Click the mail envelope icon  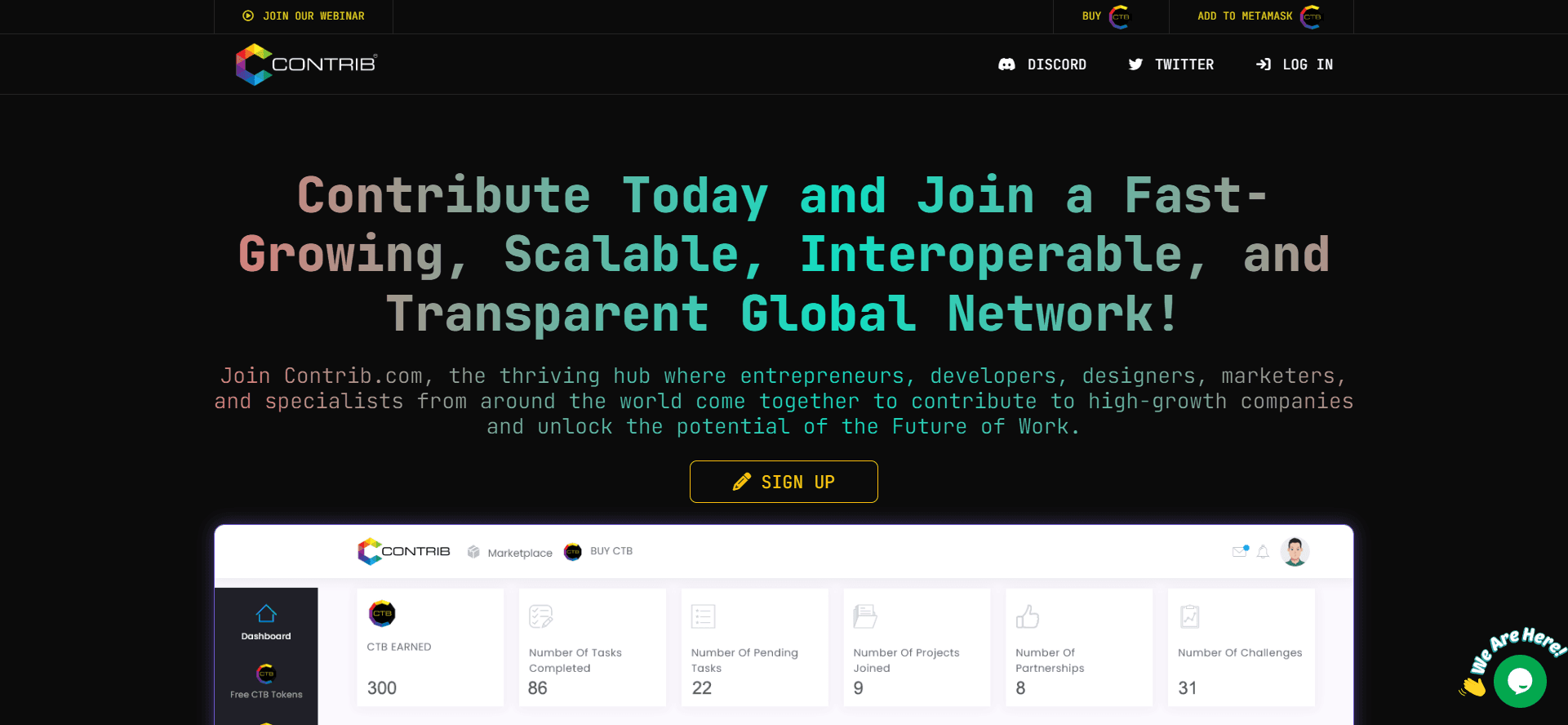pos(1240,552)
